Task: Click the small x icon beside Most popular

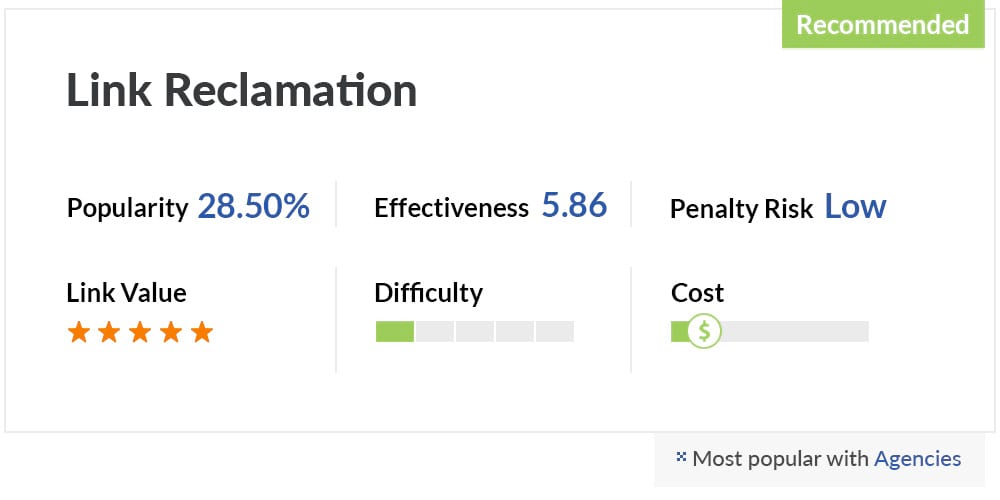Action: pos(681,457)
